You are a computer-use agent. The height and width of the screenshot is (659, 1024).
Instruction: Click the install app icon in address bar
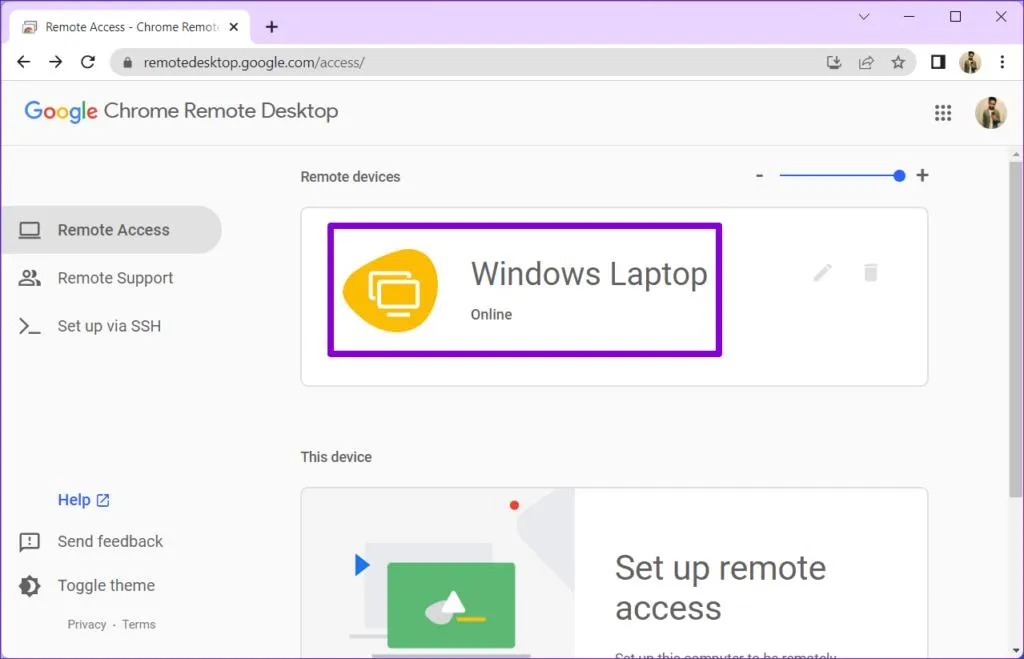pos(833,62)
